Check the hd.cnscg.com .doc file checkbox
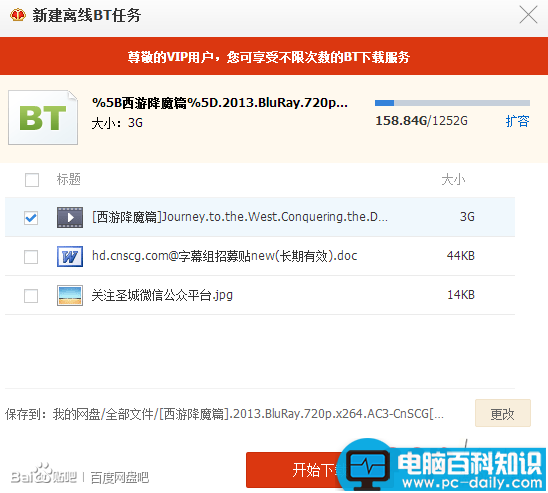The width and height of the screenshot is (548, 493). 31,257
